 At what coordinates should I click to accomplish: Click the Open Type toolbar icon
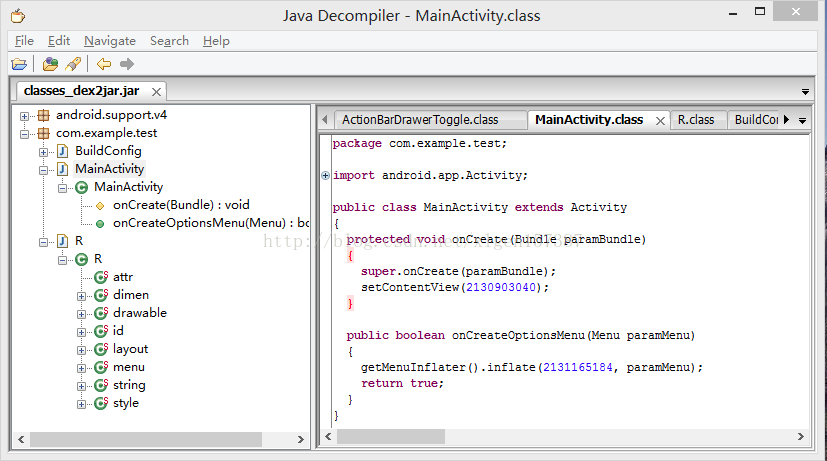point(51,64)
